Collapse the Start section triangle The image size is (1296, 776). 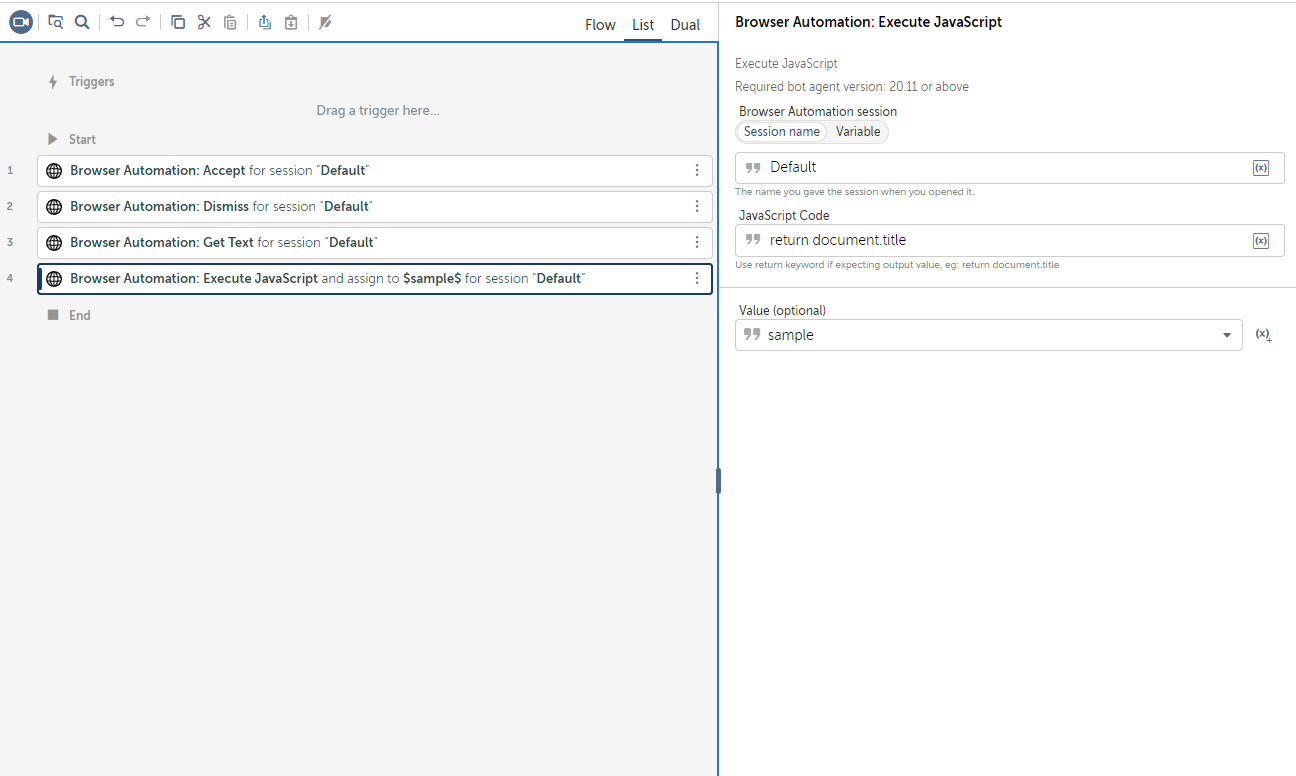click(53, 140)
